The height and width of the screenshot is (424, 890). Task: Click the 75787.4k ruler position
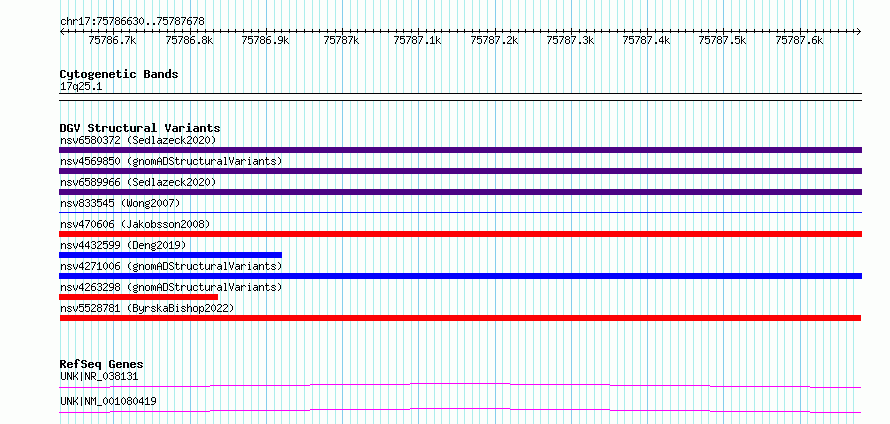click(x=647, y=40)
